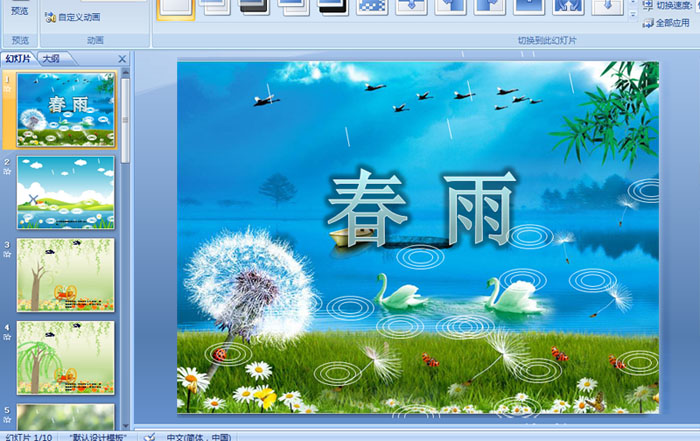This screenshot has width=700, height=441.
Task: Click the thumbnail pane scroll-up arrow
Action: tap(125, 72)
